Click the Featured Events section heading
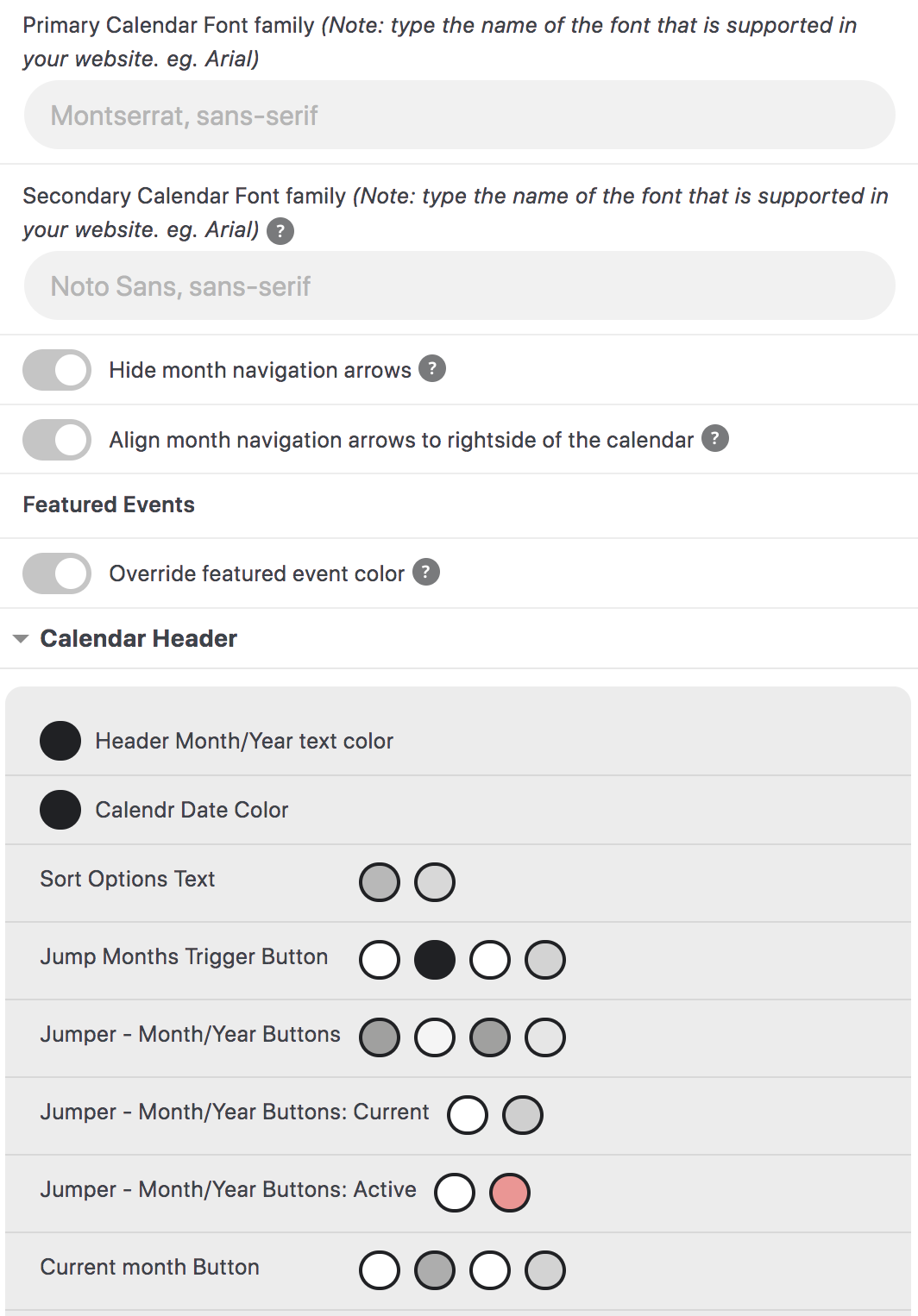Viewport: 918px width, 1316px height. pos(108,504)
